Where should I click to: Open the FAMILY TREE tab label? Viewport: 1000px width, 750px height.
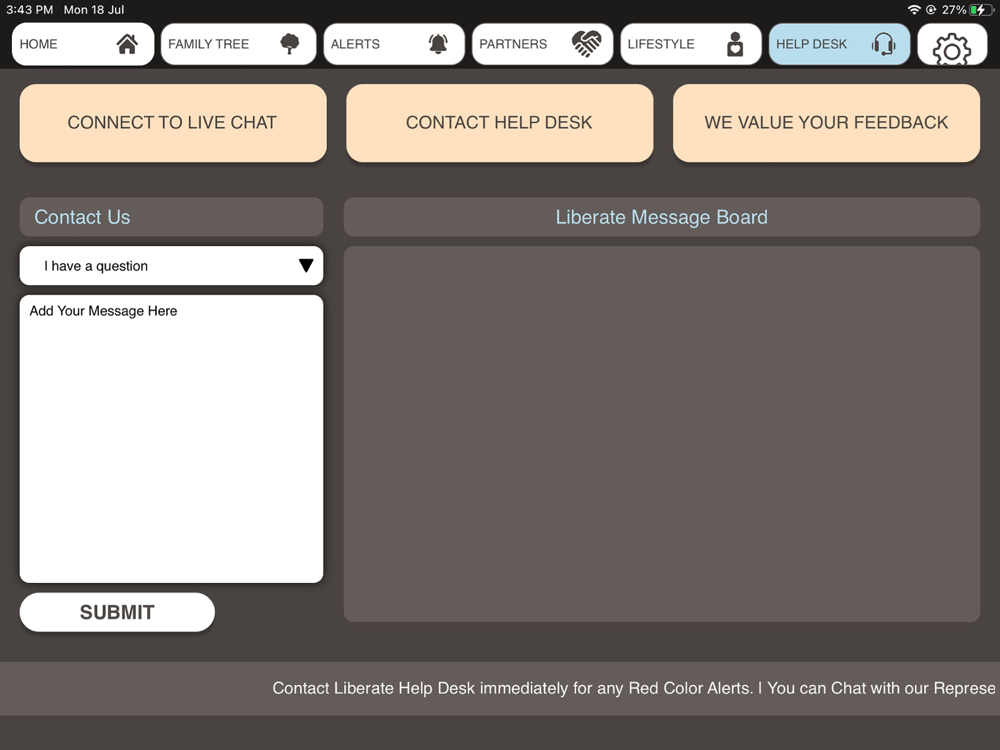click(x=209, y=44)
